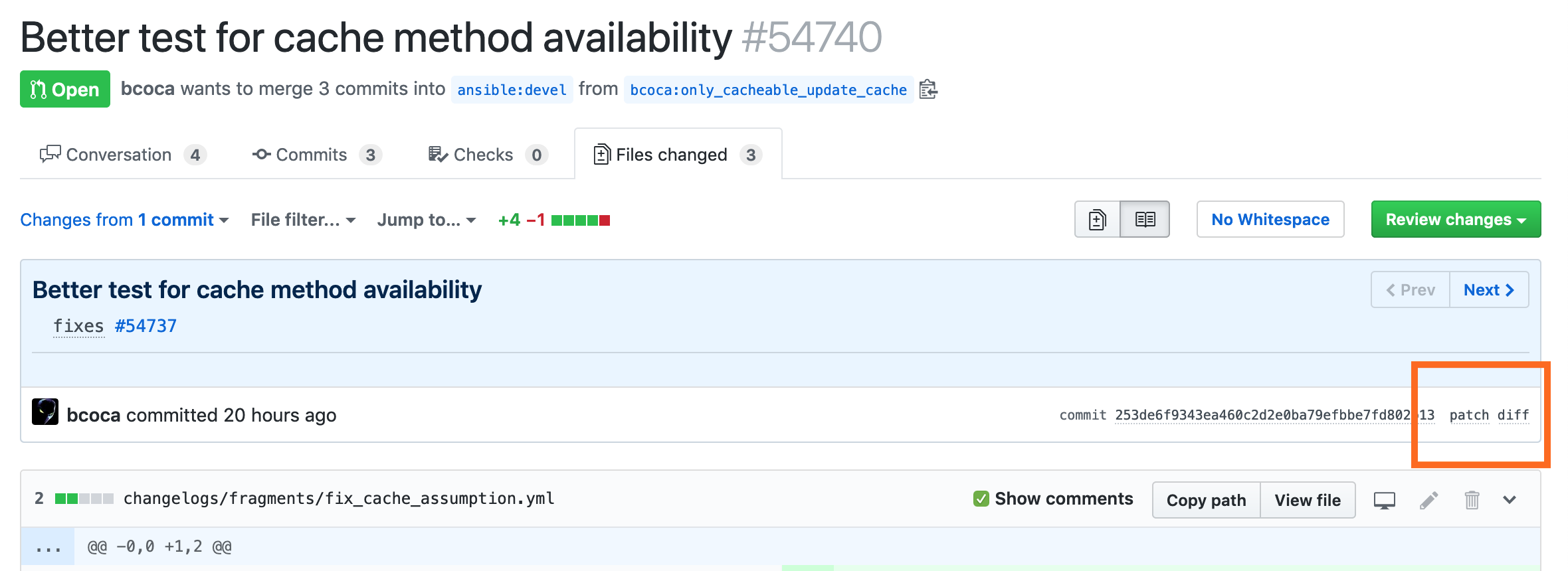Uncheck the Show comments checkbox
1568x571 pixels.
[x=981, y=498]
